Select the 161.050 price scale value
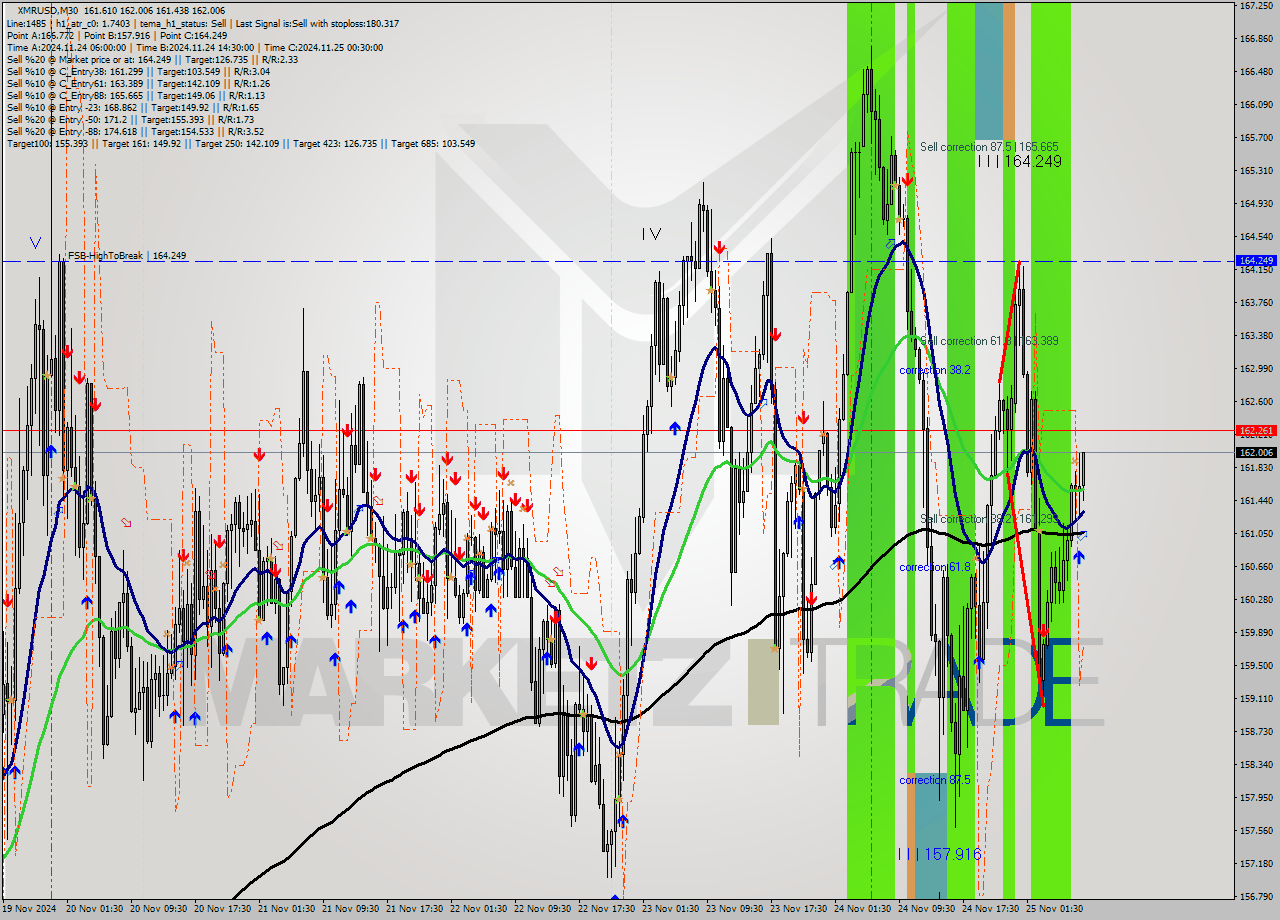The height and width of the screenshot is (920, 1280). point(1256,534)
